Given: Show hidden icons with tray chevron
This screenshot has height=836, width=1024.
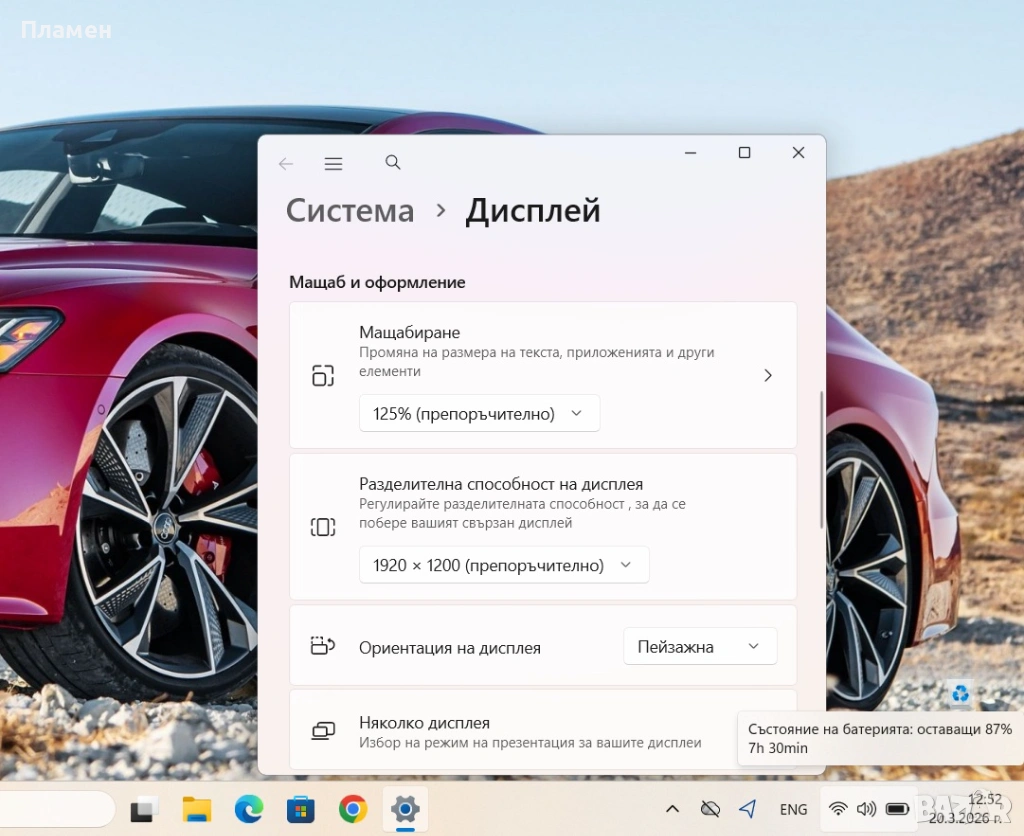Looking at the screenshot, I should (673, 809).
